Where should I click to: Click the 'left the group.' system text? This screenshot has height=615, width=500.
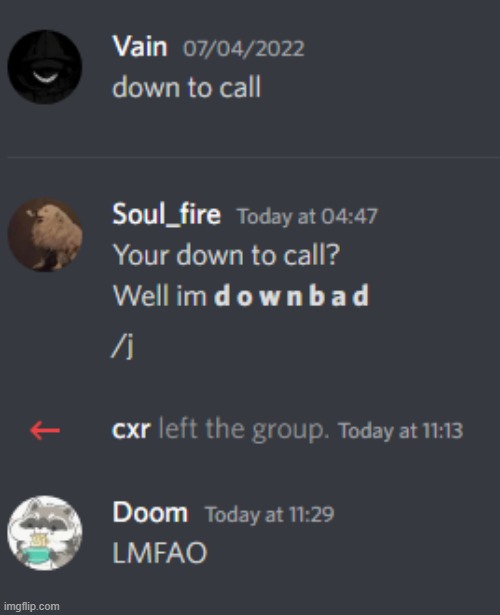pos(243,430)
